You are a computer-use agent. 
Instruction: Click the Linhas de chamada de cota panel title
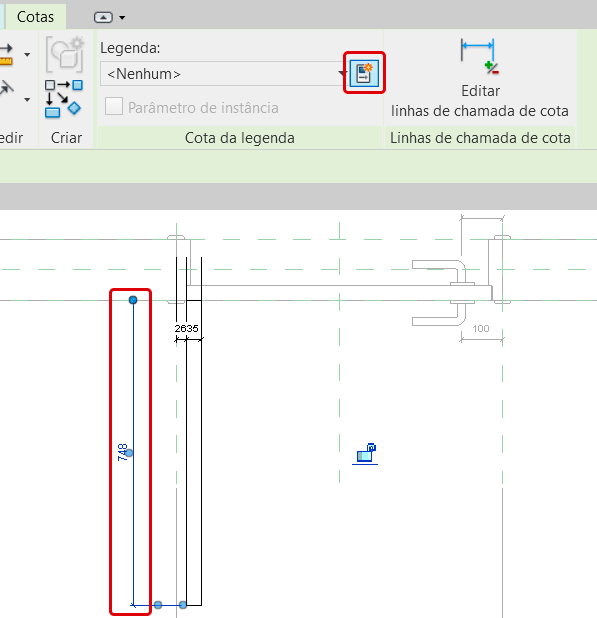[x=480, y=138]
